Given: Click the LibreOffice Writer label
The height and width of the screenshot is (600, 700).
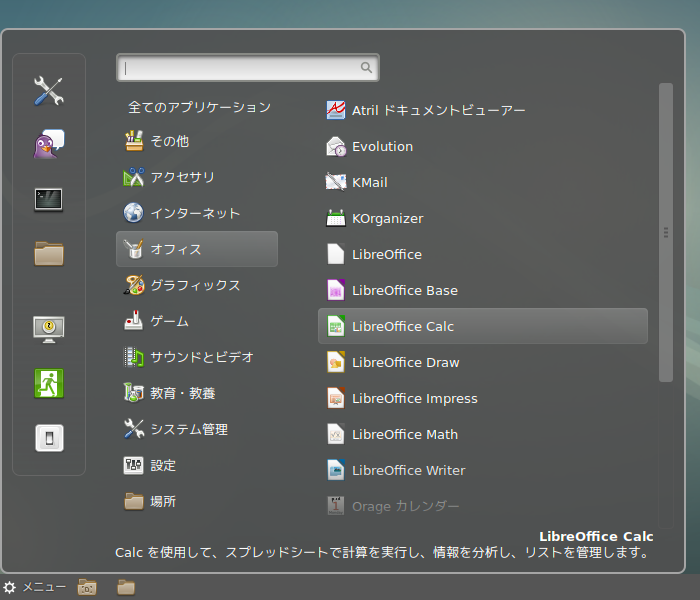Looking at the screenshot, I should (408, 471).
